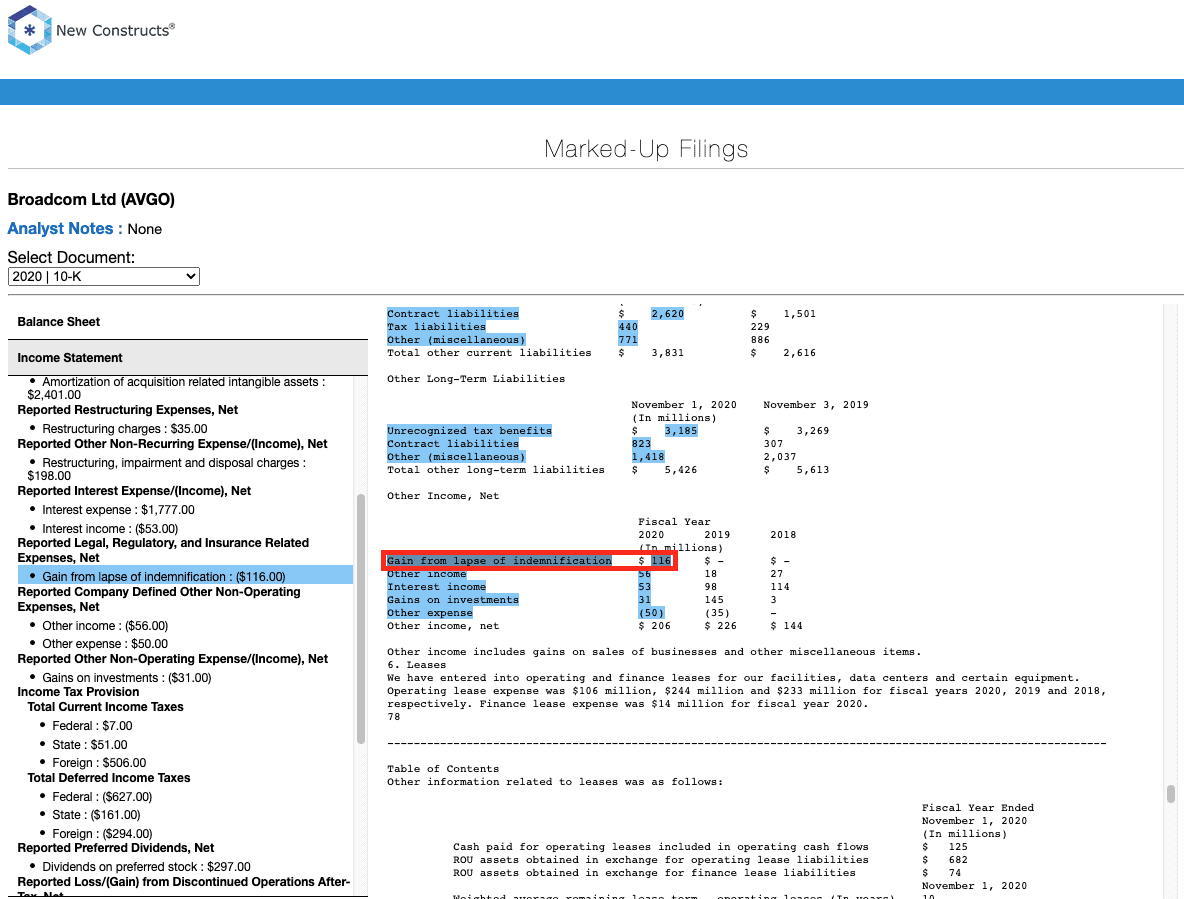Click highlighted Tax liabilities label
Screen dimensions: 1184x899
[x=436, y=327]
